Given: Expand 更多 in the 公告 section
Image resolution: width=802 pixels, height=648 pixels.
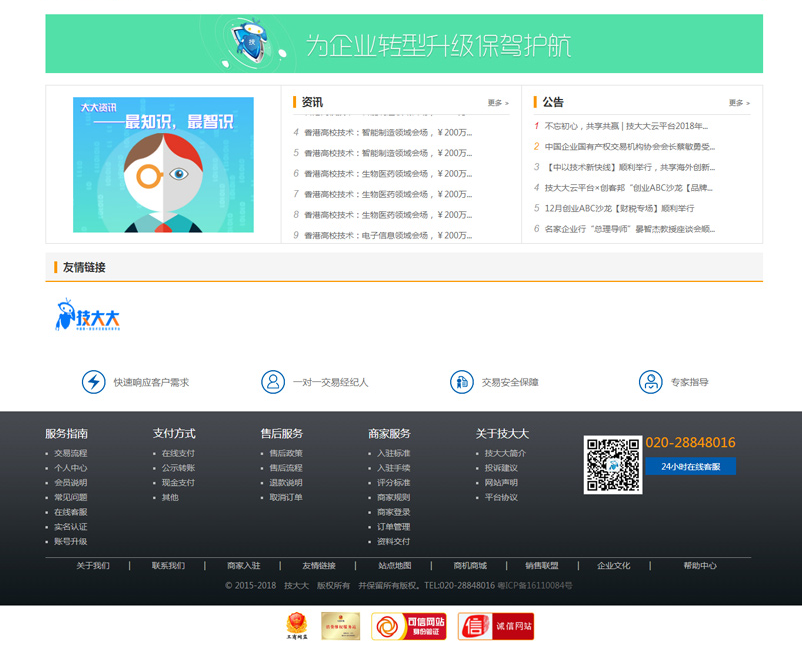Looking at the screenshot, I should (739, 103).
